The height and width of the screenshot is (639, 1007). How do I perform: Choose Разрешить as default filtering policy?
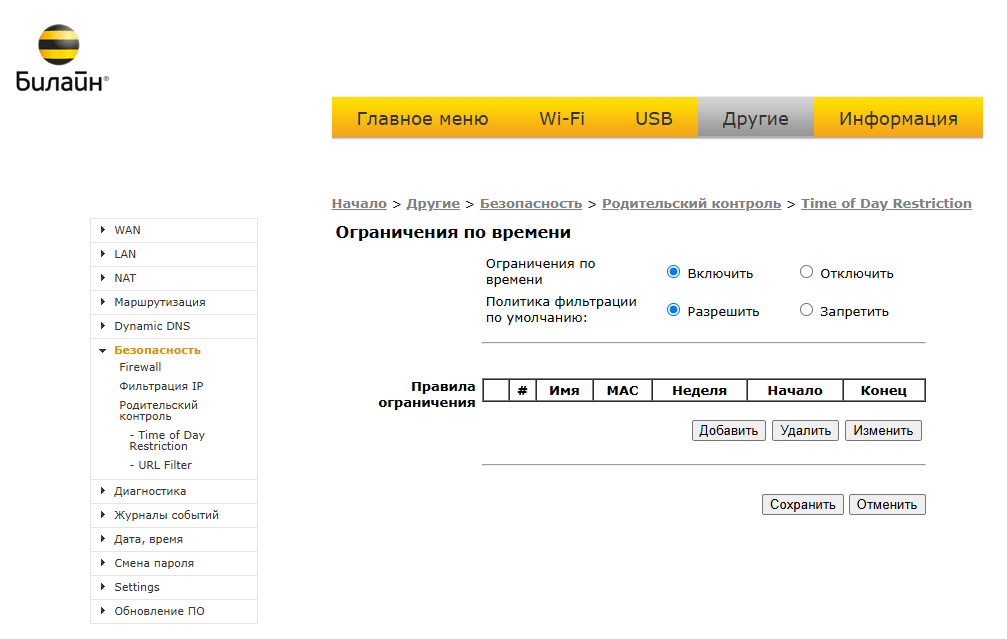coord(673,310)
